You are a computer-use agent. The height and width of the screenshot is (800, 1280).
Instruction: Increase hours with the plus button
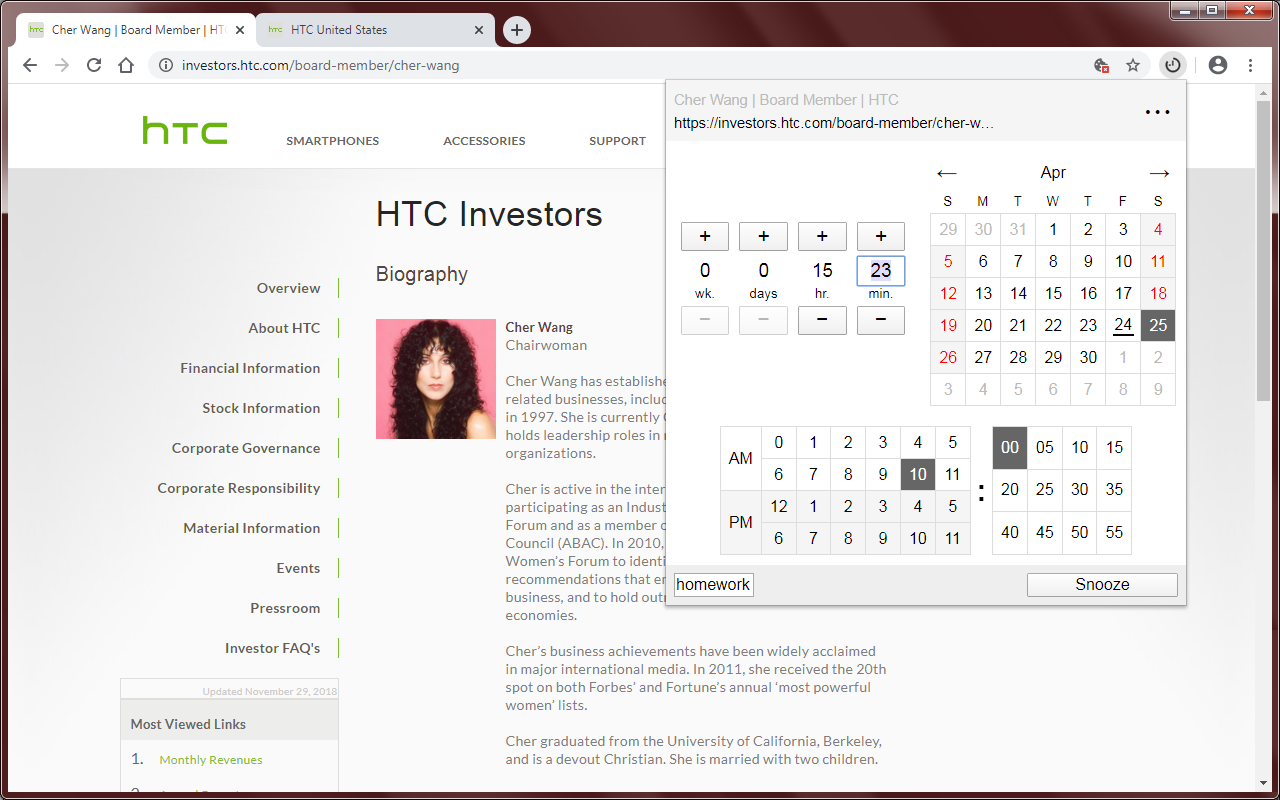tap(822, 237)
